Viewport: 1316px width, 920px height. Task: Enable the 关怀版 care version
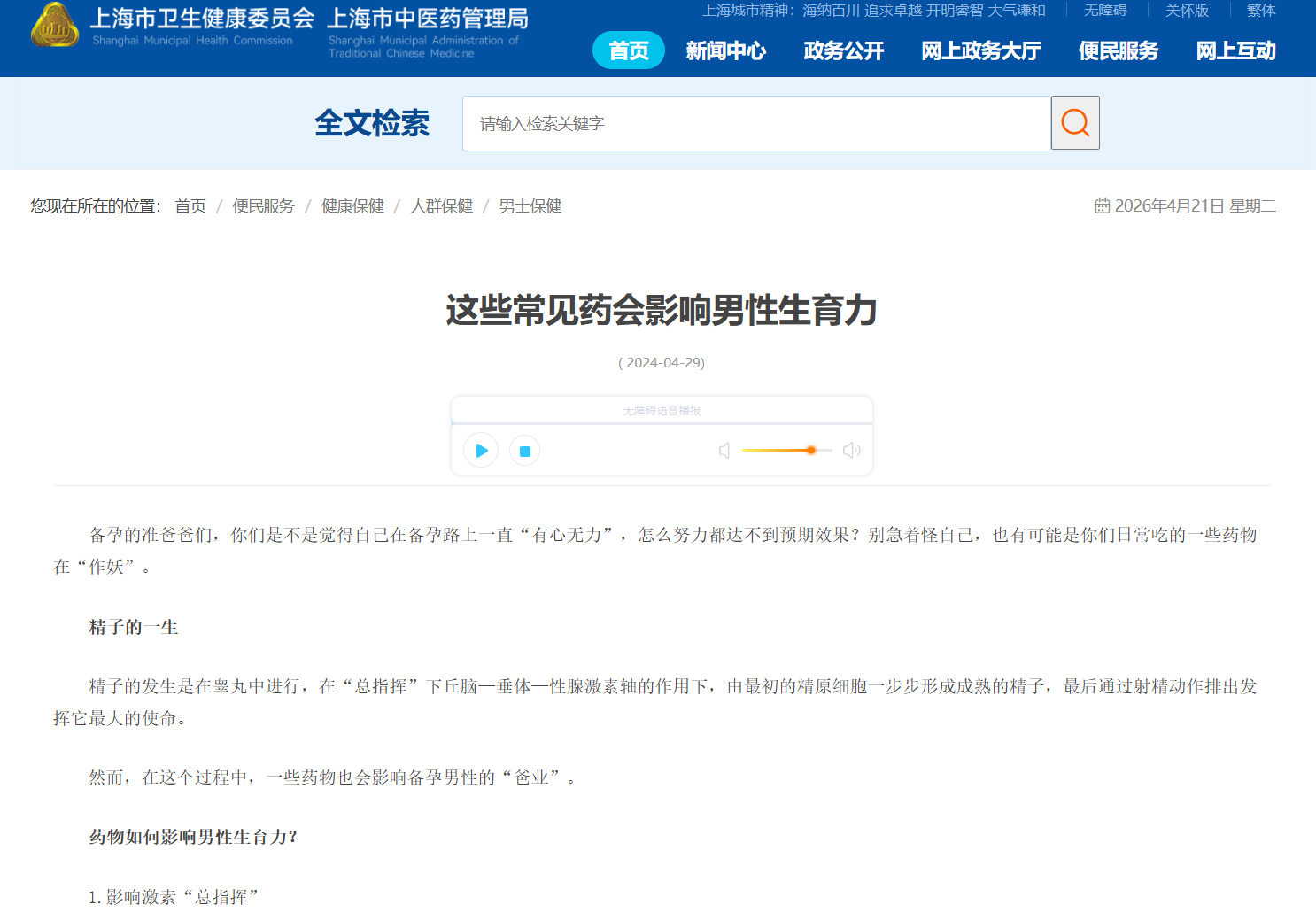(x=1187, y=11)
